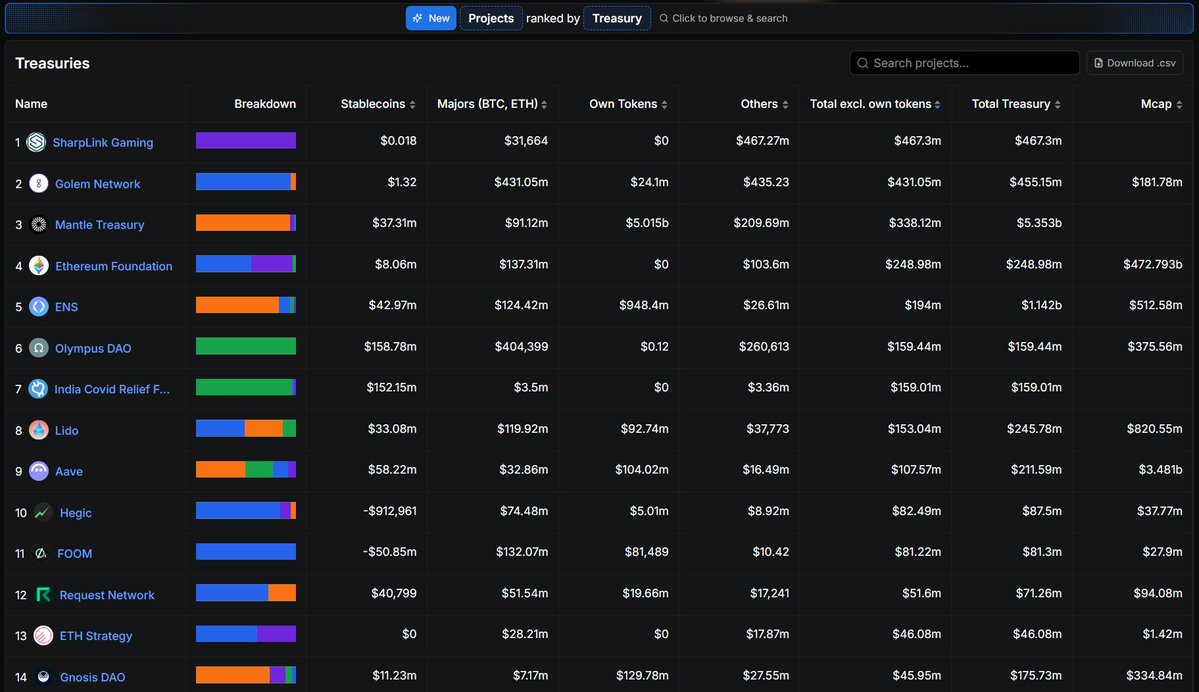Screen dimensions: 1199x692
Task: Open Ethereum Foundation project link
Action: 113,266
